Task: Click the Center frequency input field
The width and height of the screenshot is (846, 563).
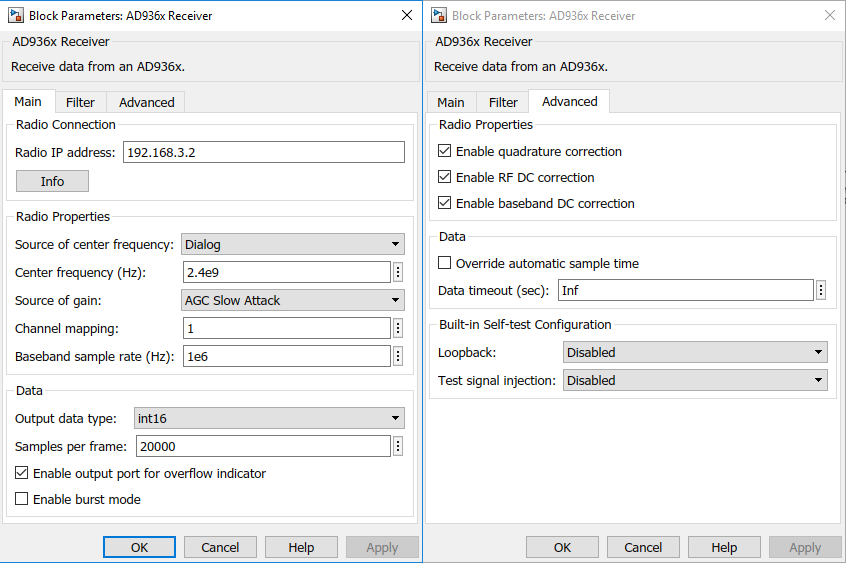Action: click(286, 272)
